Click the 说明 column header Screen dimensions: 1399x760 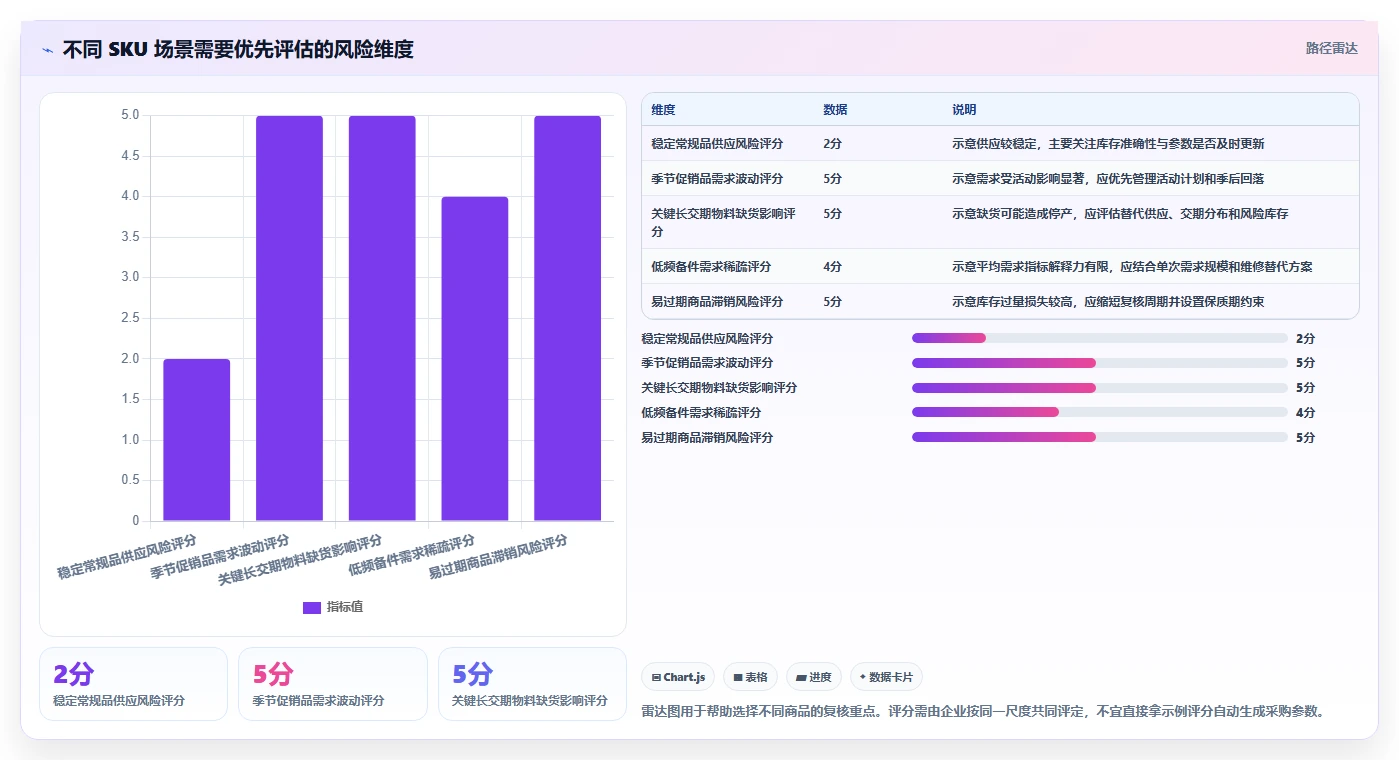tap(964, 110)
